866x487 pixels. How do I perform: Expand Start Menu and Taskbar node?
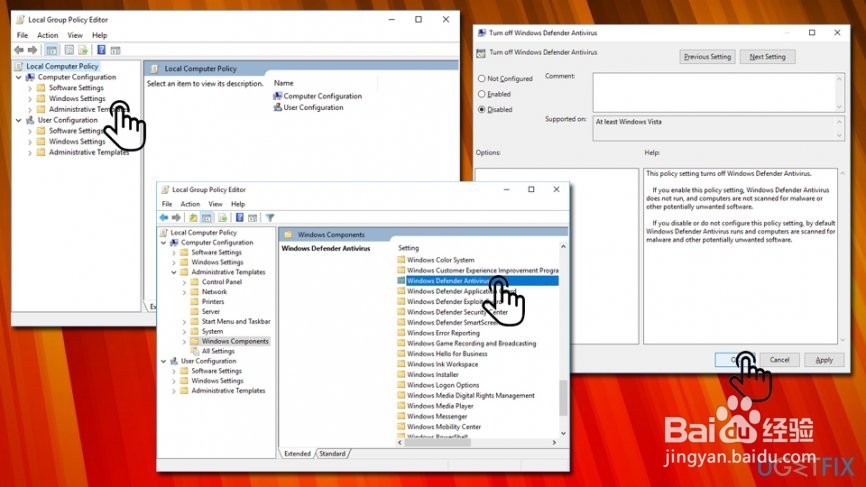pyautogui.click(x=184, y=321)
